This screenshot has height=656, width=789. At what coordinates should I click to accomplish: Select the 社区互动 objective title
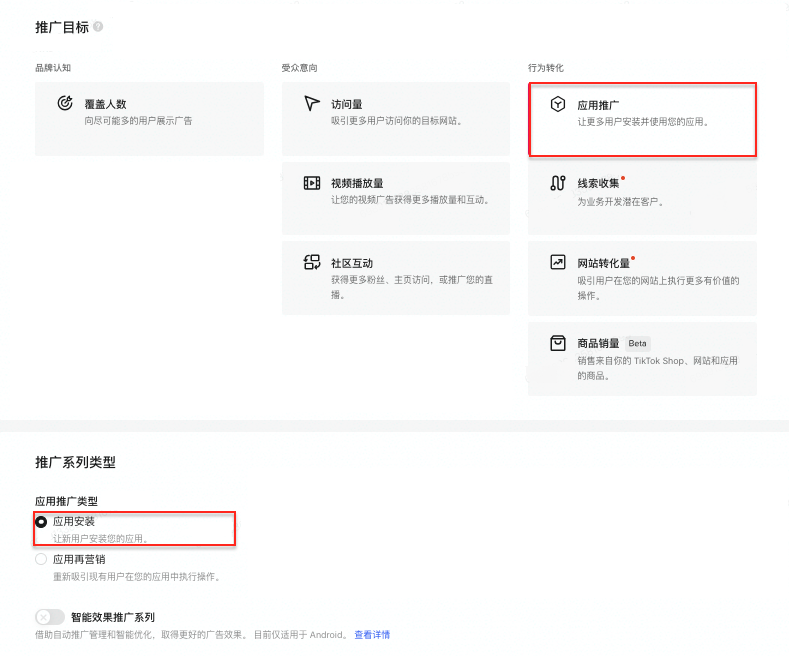point(352,263)
